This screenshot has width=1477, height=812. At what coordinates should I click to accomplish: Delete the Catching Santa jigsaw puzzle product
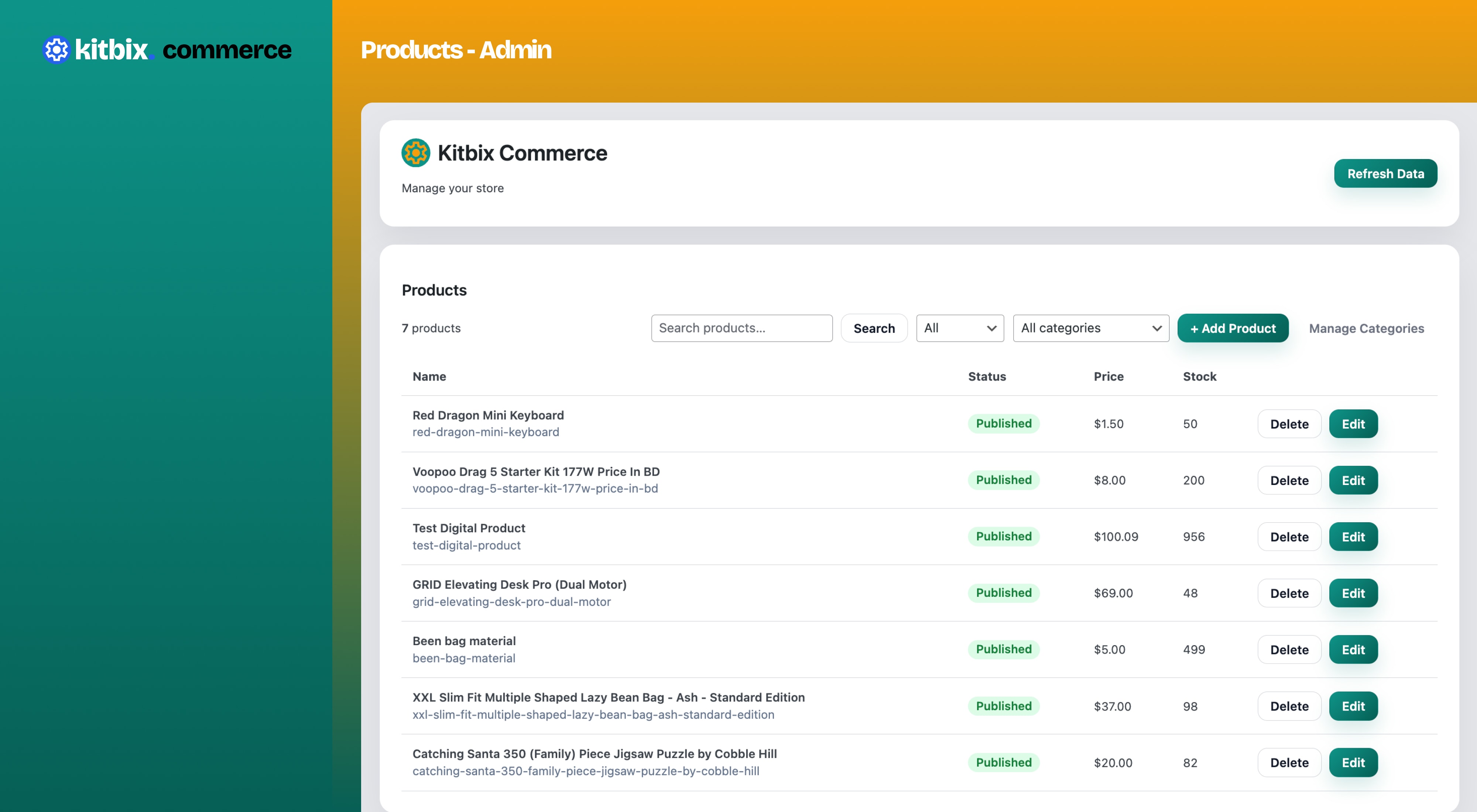click(1288, 763)
